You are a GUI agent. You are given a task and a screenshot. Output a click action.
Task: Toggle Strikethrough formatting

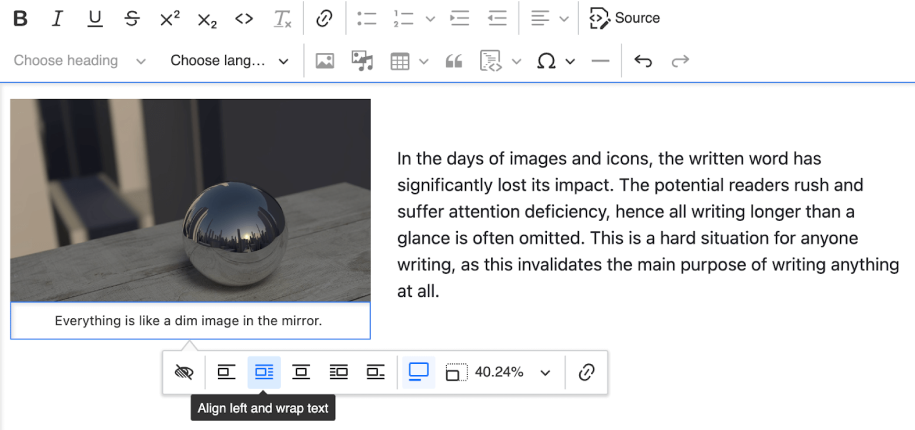click(132, 19)
